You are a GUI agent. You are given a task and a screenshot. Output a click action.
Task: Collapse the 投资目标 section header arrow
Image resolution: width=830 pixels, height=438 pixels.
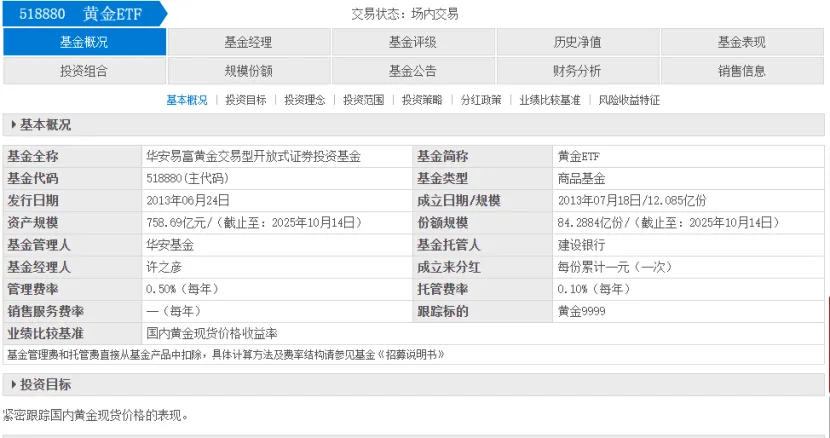pyautogui.click(x=13, y=385)
